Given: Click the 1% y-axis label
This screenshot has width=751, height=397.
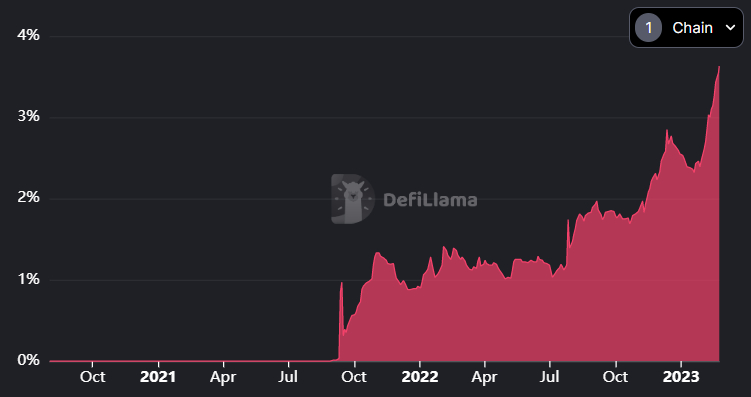Looking at the screenshot, I should click(29, 279).
